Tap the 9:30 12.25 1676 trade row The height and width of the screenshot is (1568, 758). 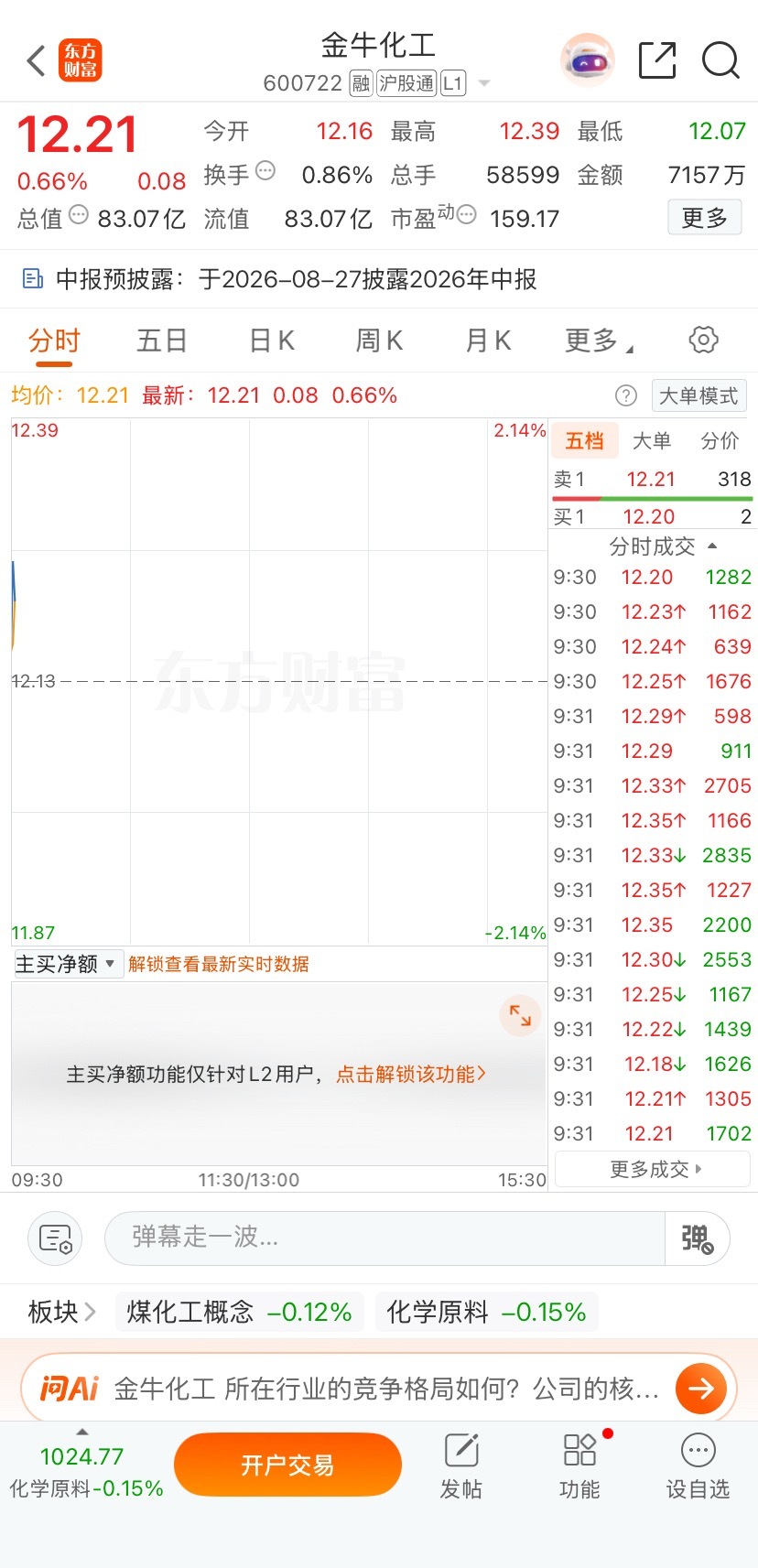coord(652,681)
